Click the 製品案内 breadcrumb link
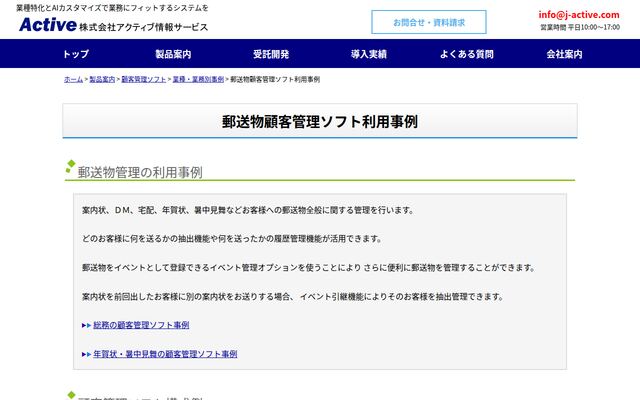Viewport: 640px width, 400px height. [x=102, y=79]
